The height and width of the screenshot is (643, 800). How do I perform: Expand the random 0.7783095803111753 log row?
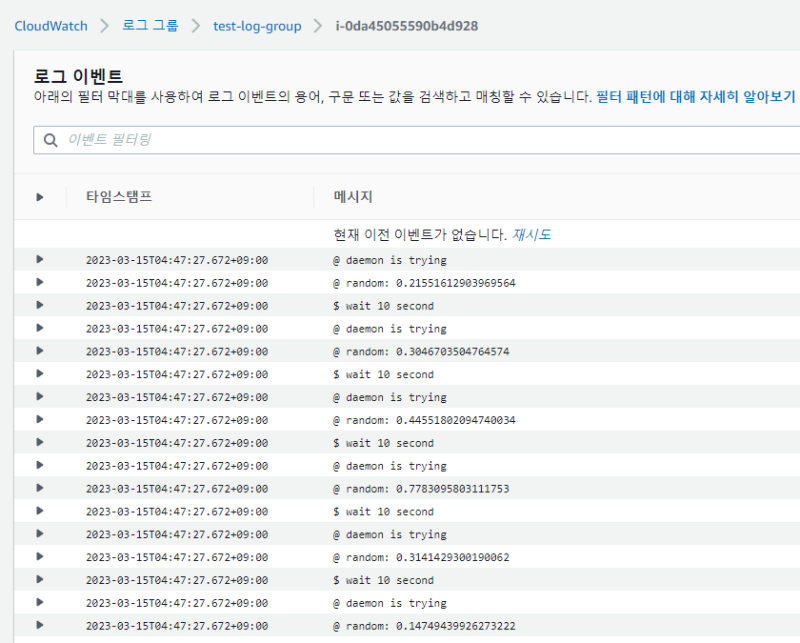(40, 488)
